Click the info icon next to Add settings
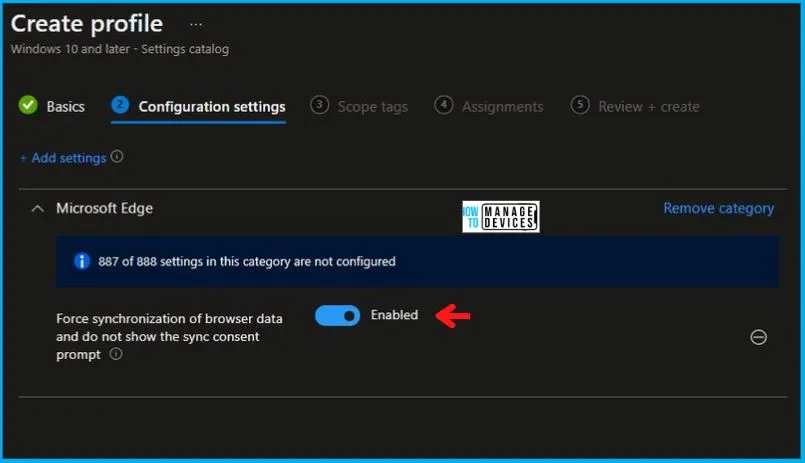 tap(117, 157)
